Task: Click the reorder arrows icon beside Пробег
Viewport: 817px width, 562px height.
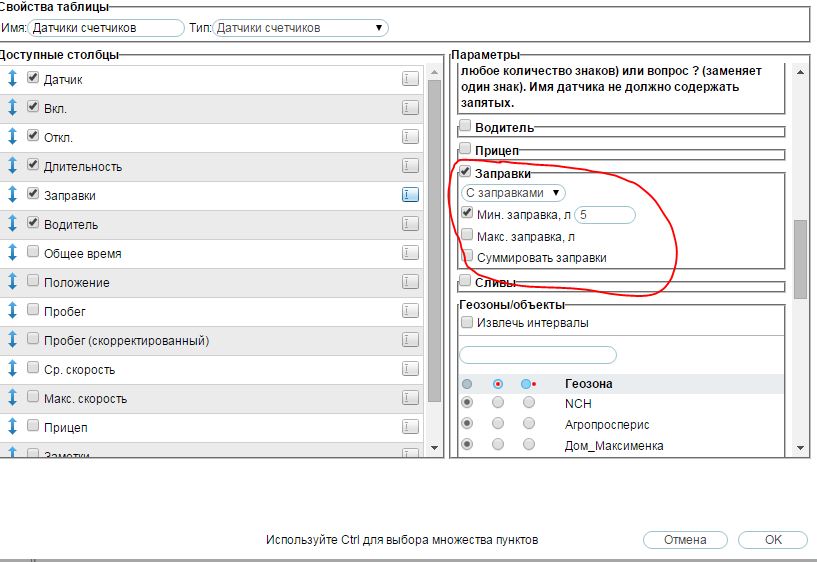Action: pos(12,311)
